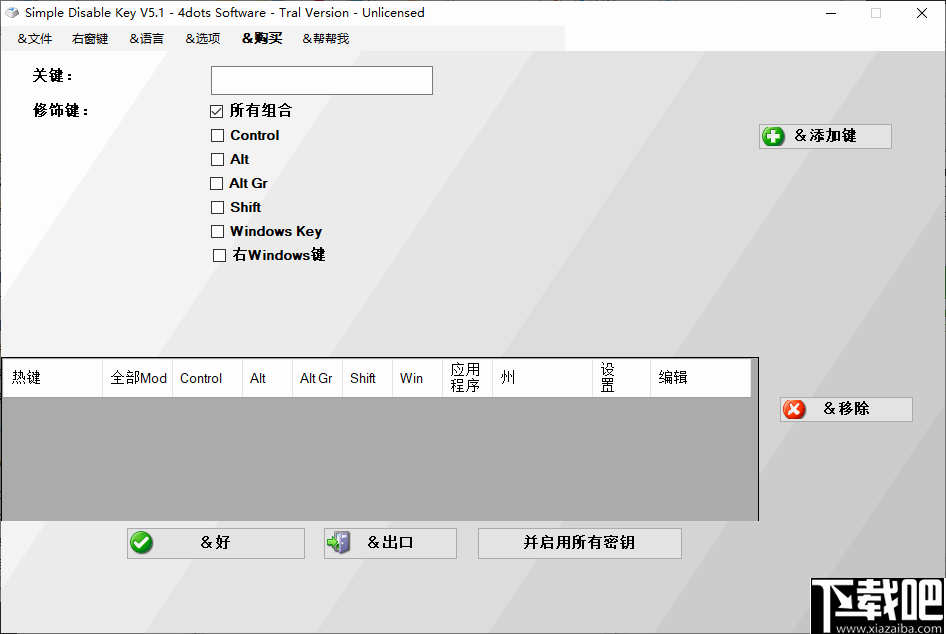
Task: Click the 热键 column header
Action: click(x=50, y=377)
